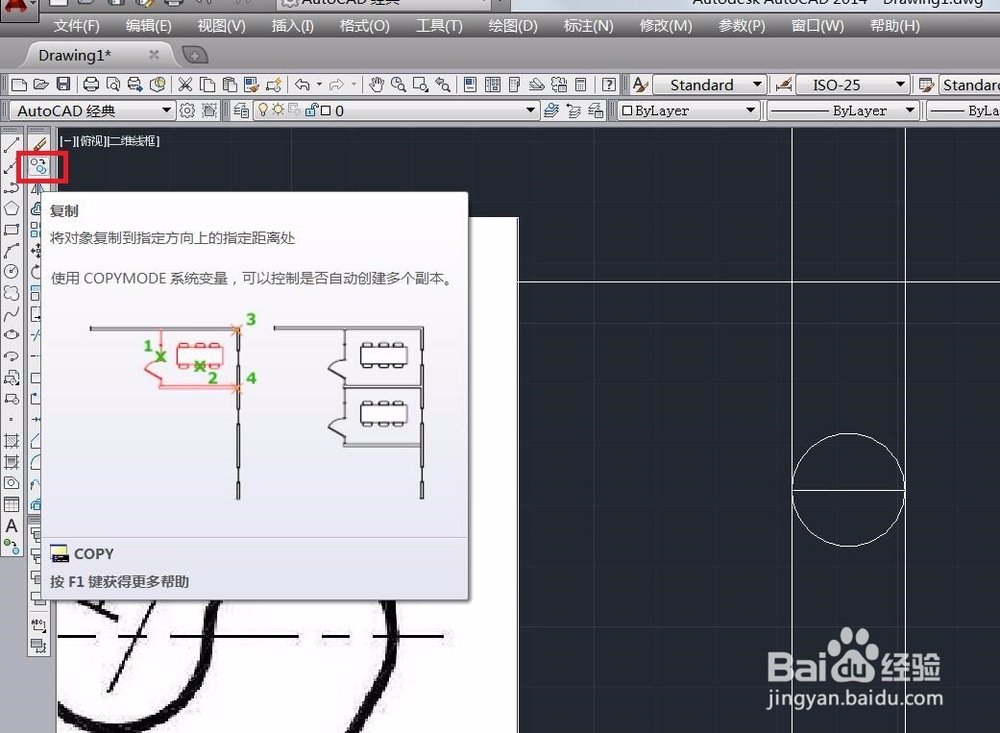Click the Paste icon
1000x733 pixels.
pyautogui.click(x=230, y=84)
